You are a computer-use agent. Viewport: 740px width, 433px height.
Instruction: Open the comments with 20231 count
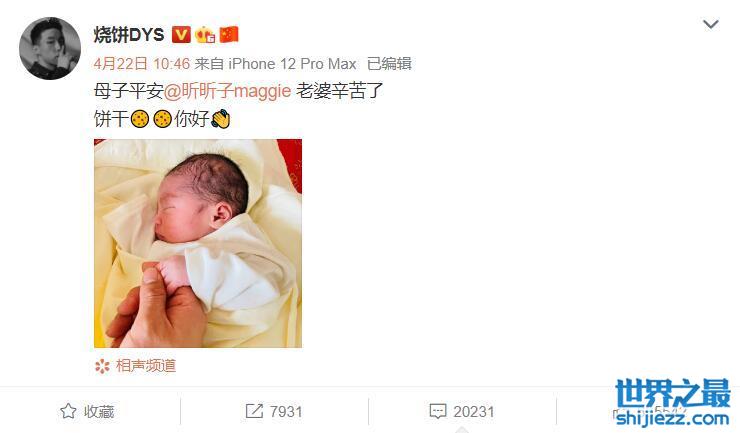pyautogui.click(x=462, y=412)
